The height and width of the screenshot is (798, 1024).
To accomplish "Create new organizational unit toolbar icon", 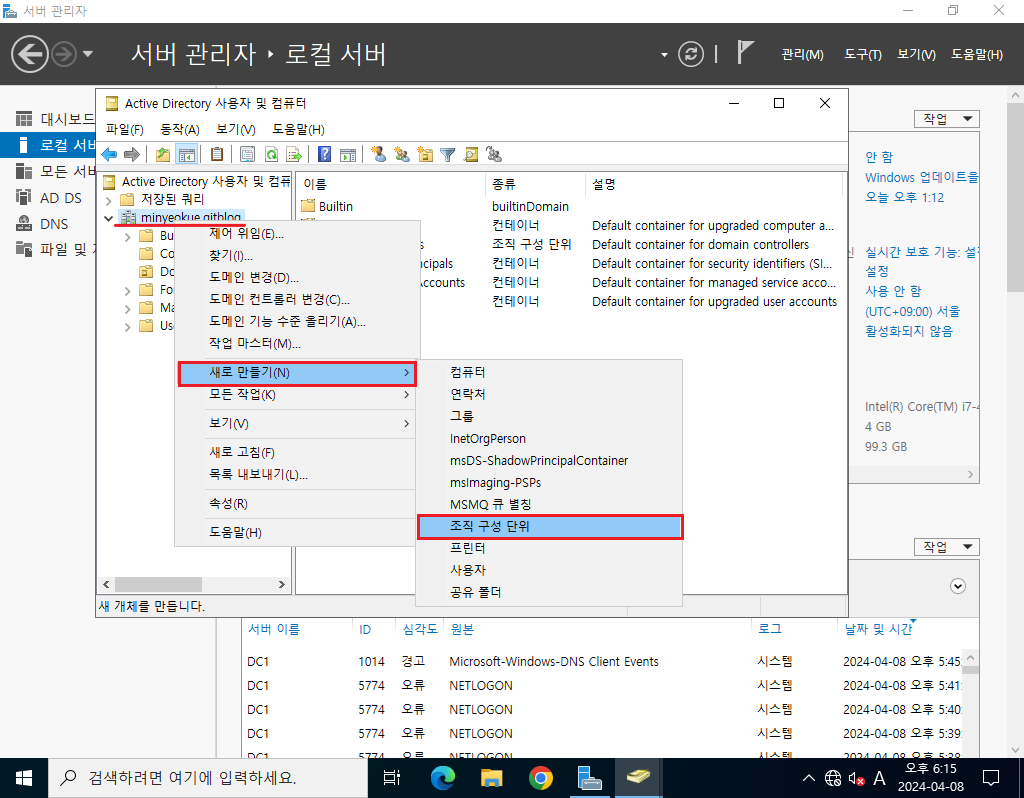I will point(425,155).
